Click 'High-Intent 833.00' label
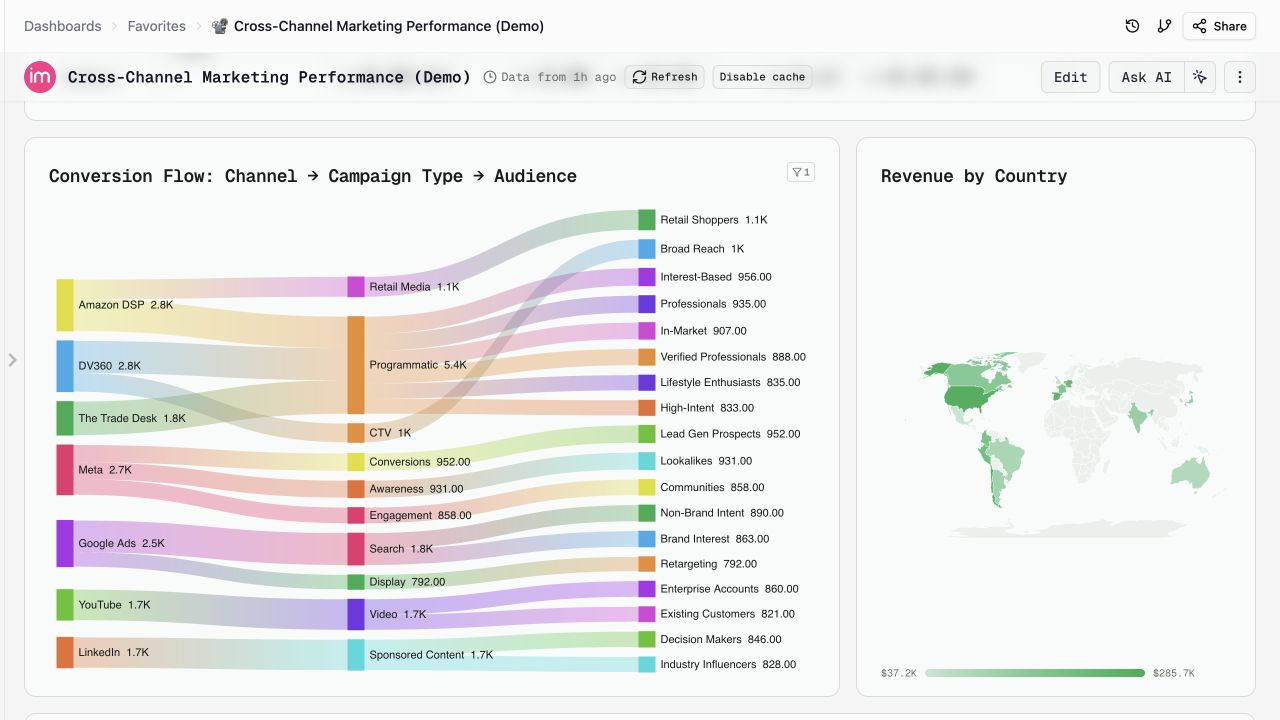 click(x=707, y=408)
